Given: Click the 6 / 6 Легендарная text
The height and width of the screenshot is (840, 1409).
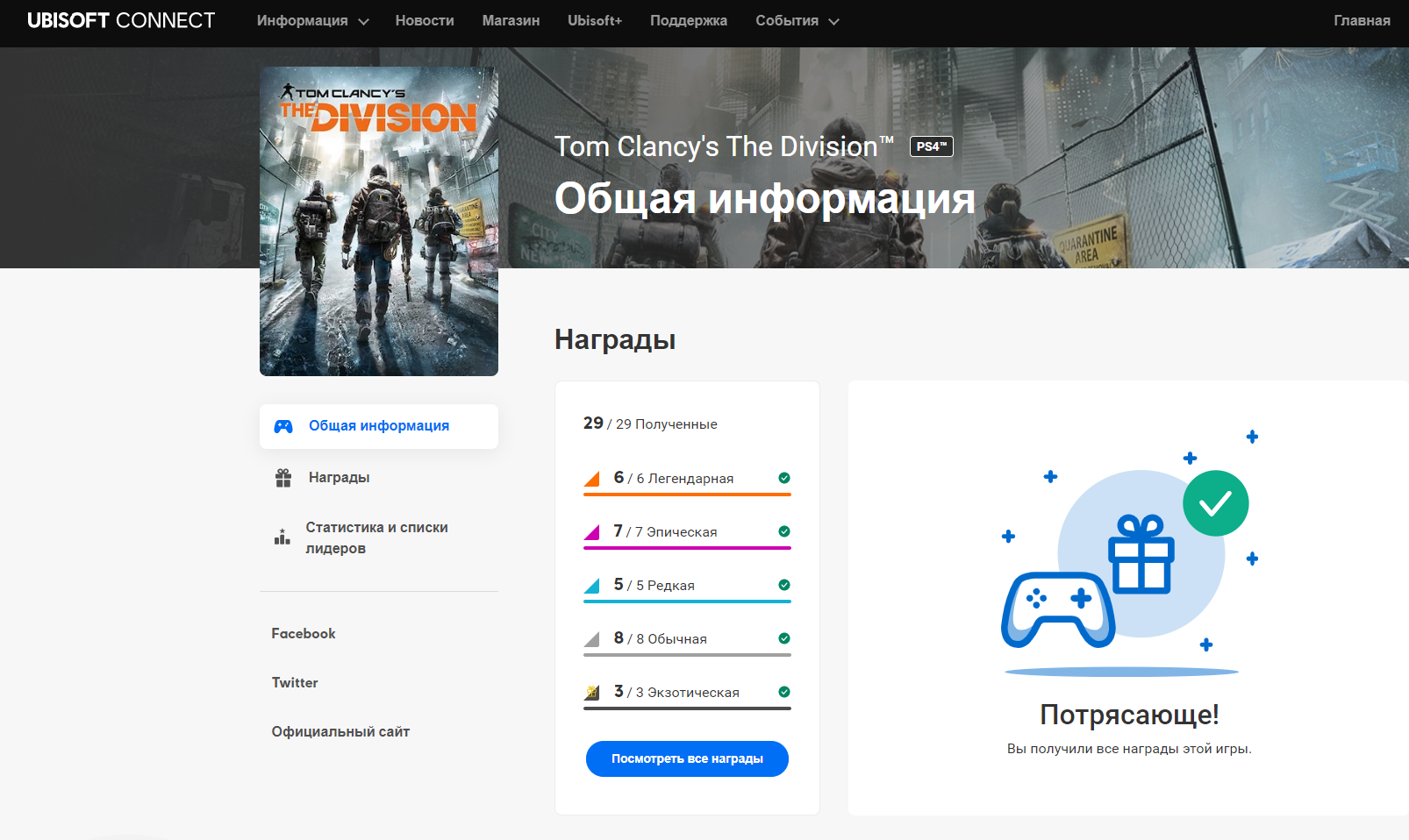Looking at the screenshot, I should coord(674,478).
